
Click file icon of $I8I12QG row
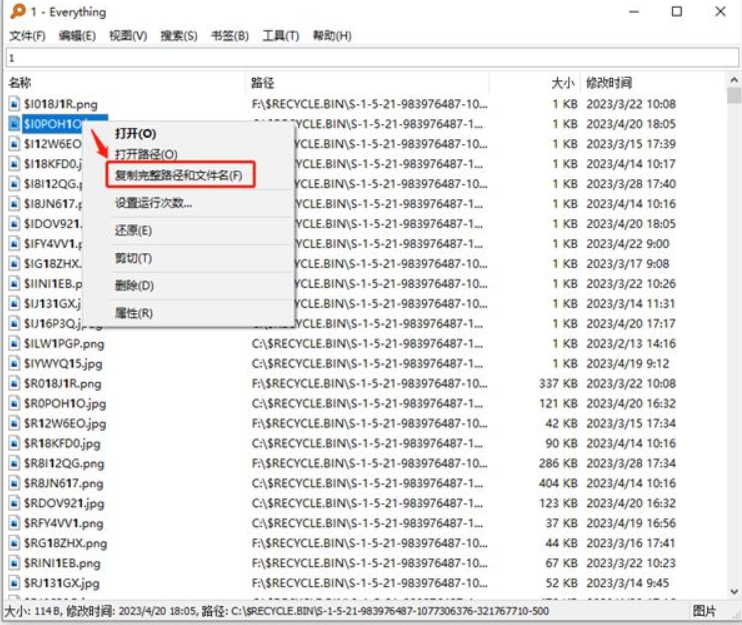pyautogui.click(x=15, y=184)
